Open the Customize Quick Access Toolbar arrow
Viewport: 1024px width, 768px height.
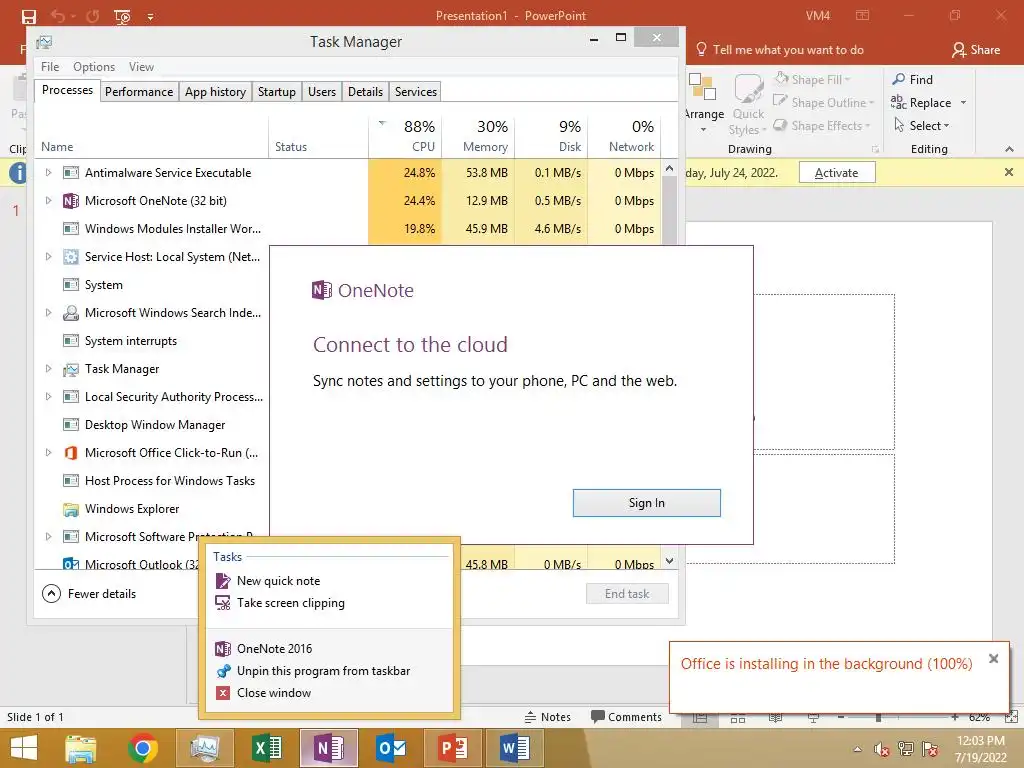151,16
